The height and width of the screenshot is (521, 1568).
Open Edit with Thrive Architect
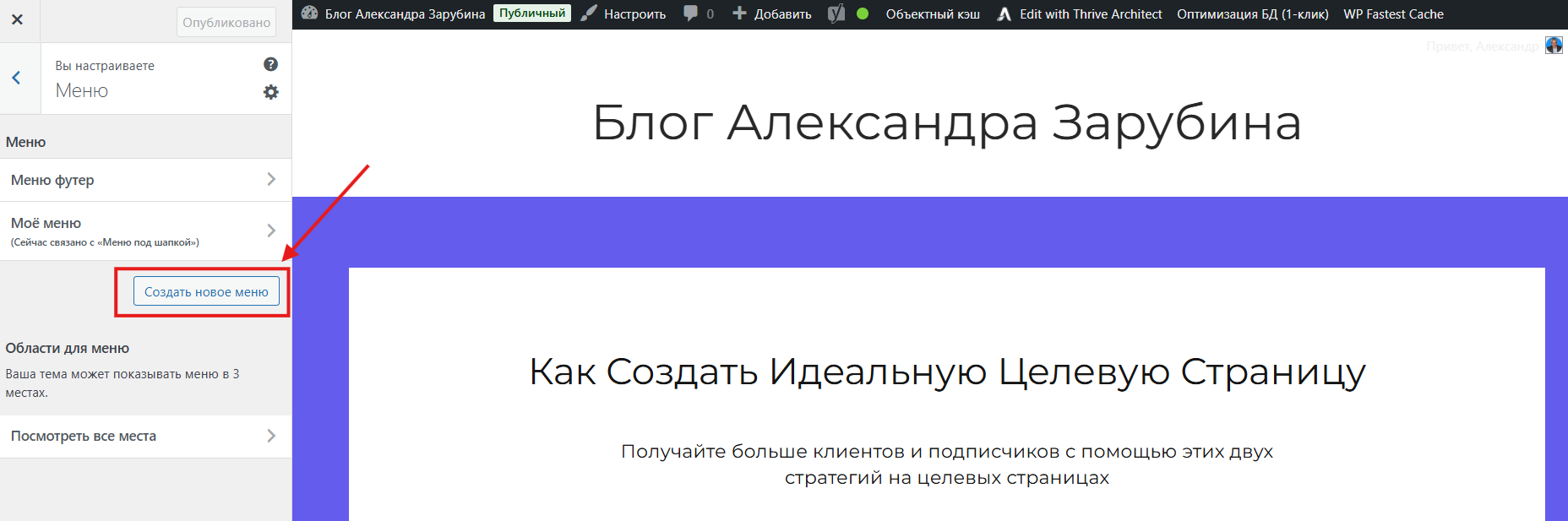point(1091,14)
